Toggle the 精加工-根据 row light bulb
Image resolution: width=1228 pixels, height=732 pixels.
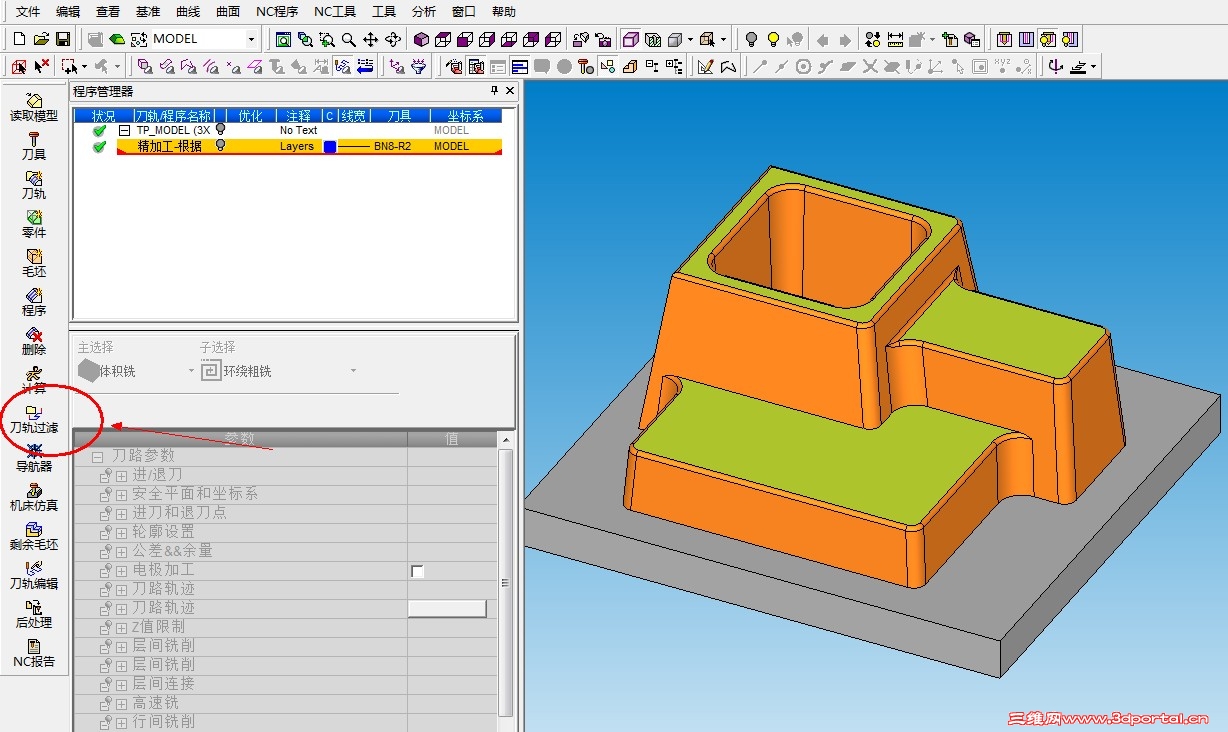(221, 145)
